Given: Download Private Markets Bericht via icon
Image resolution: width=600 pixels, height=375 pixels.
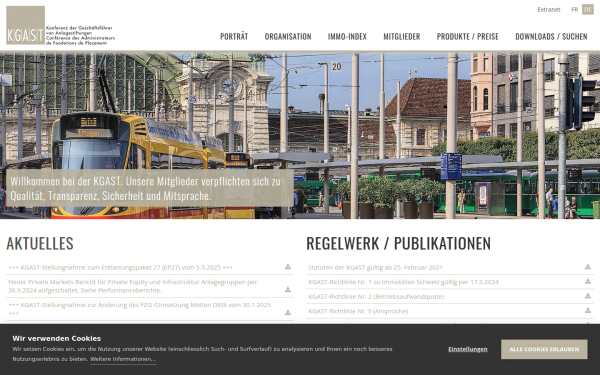Looking at the screenshot, I should pos(288,290).
